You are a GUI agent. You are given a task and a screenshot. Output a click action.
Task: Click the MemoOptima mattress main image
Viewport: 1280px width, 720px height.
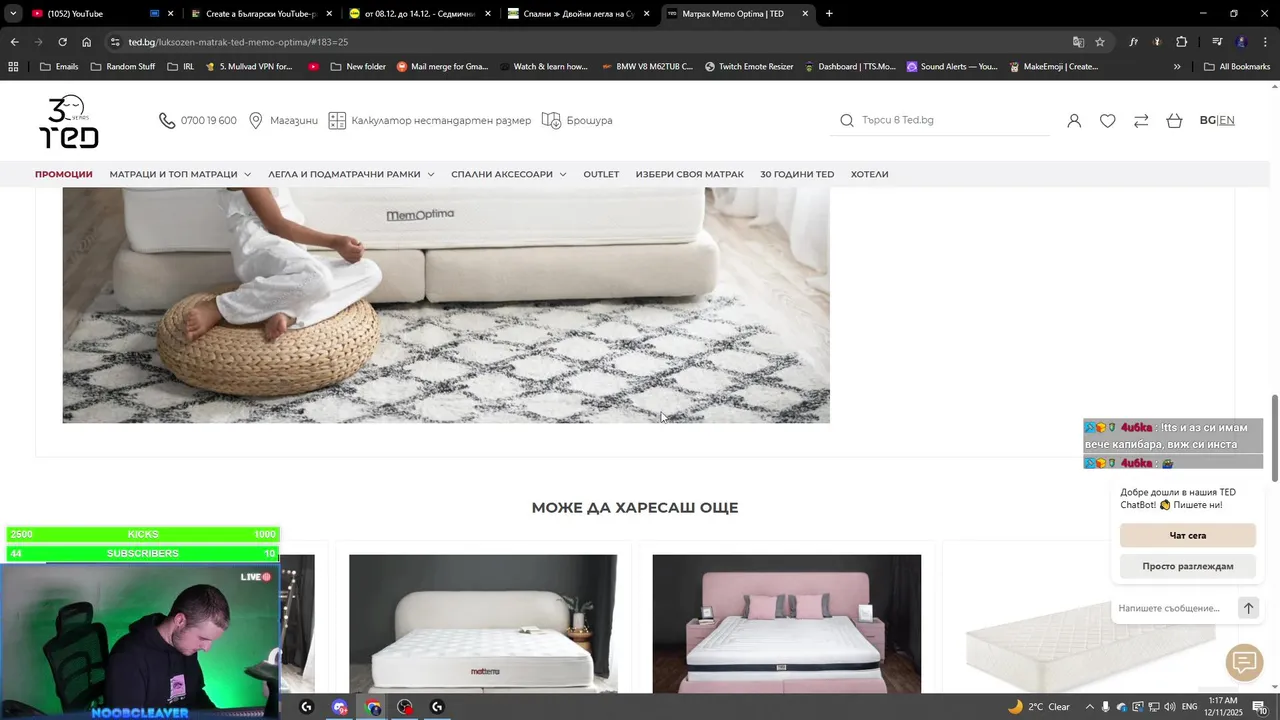click(446, 305)
